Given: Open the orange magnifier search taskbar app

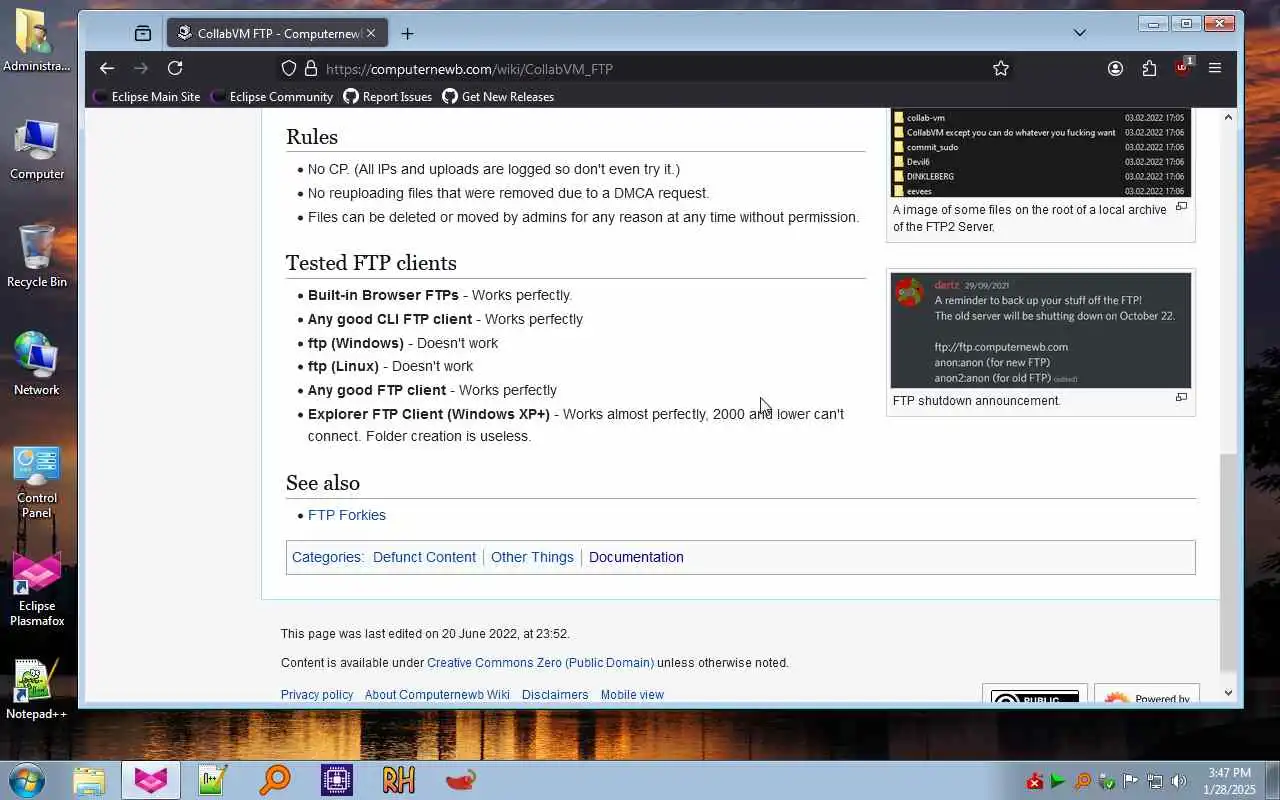Looking at the screenshot, I should tap(275, 780).
